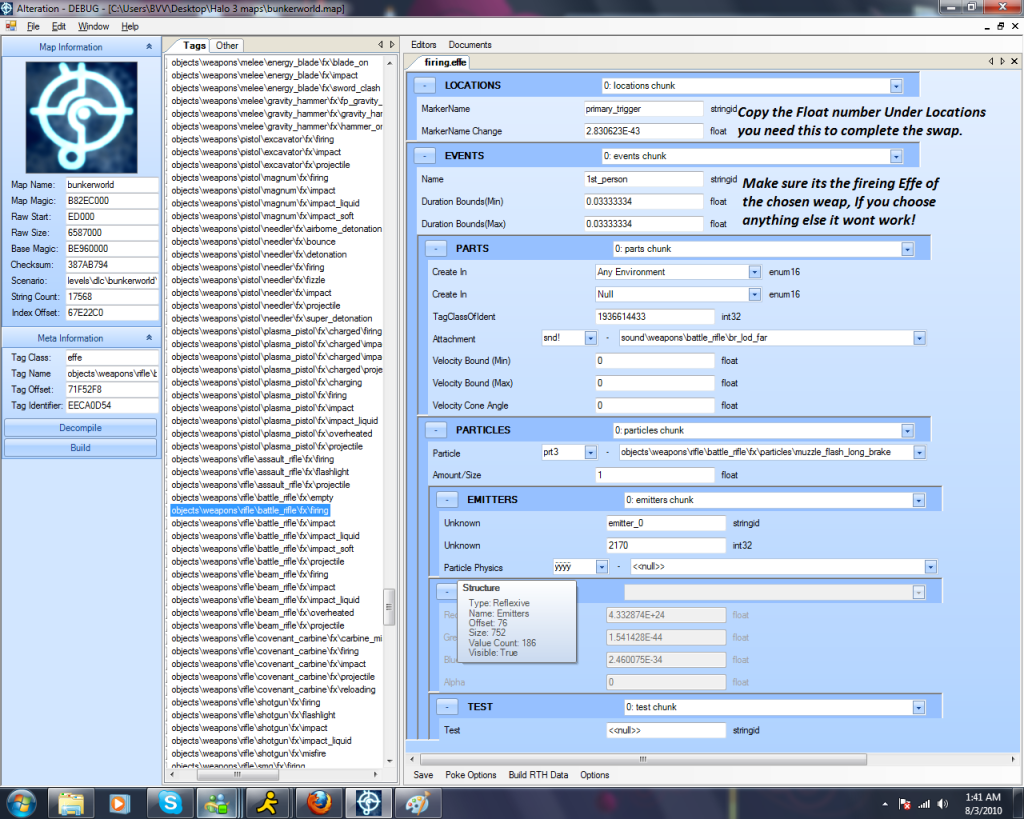
Task: Click the Duration Bounds(Min) field
Action: coord(643,202)
